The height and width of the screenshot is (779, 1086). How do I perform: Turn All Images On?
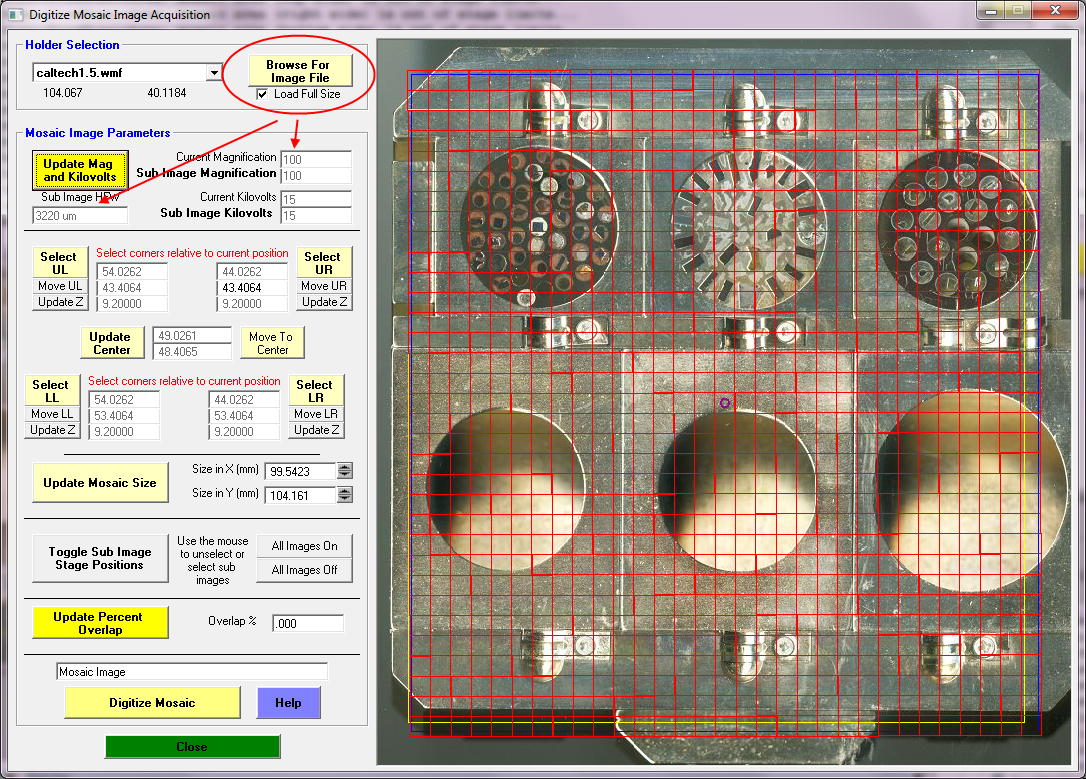point(304,546)
